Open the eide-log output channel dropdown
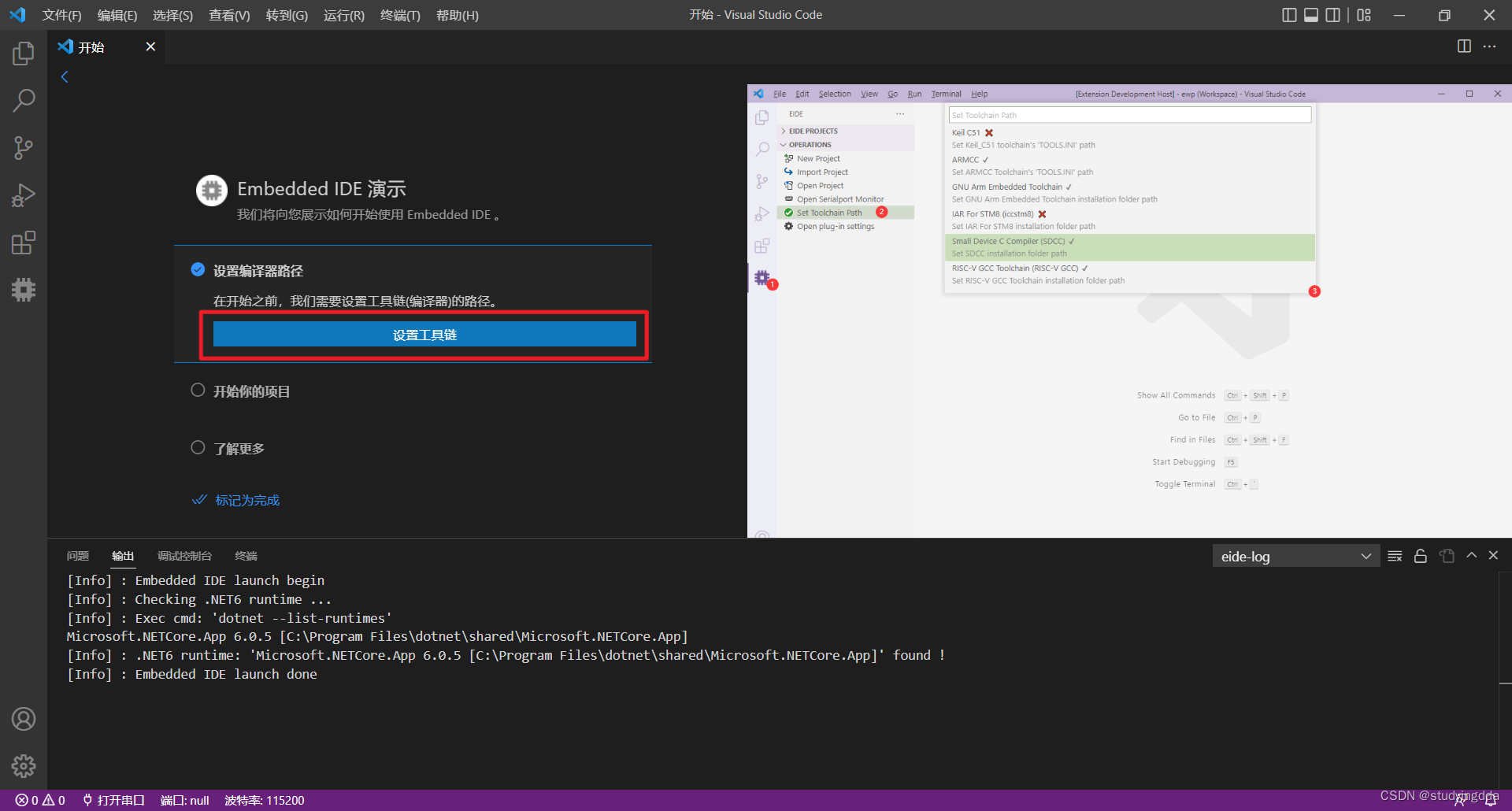Image resolution: width=1512 pixels, height=811 pixels. pyautogui.click(x=1295, y=556)
